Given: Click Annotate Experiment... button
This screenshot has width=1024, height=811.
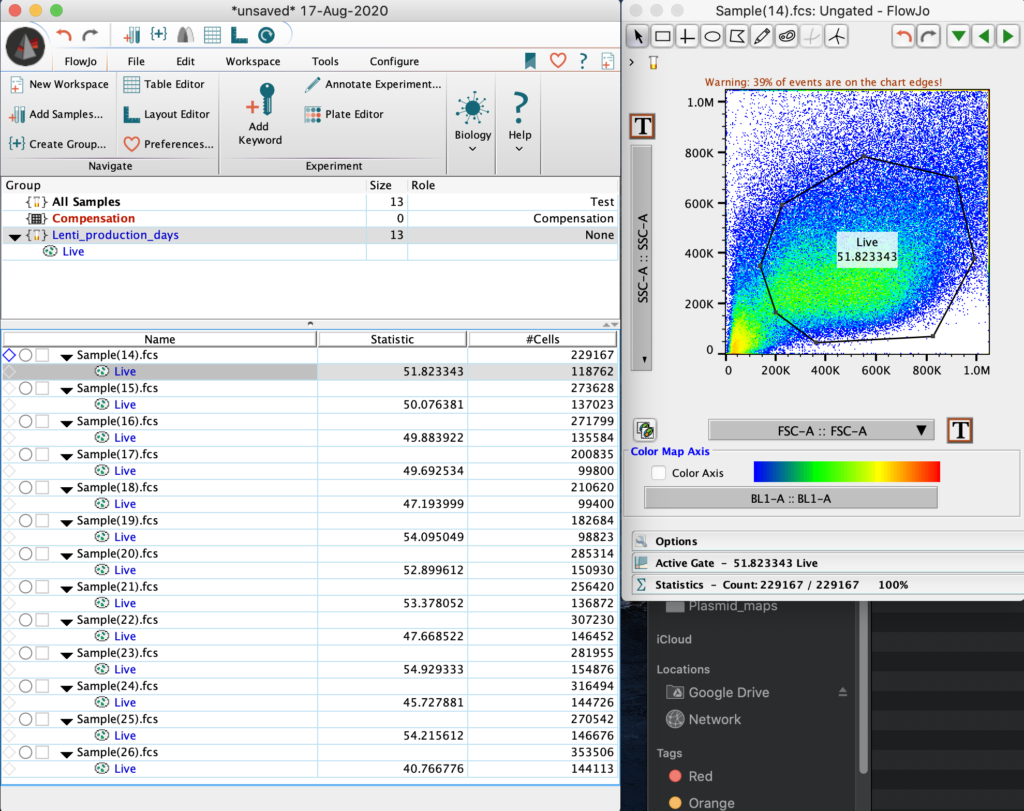Looking at the screenshot, I should click(x=373, y=84).
